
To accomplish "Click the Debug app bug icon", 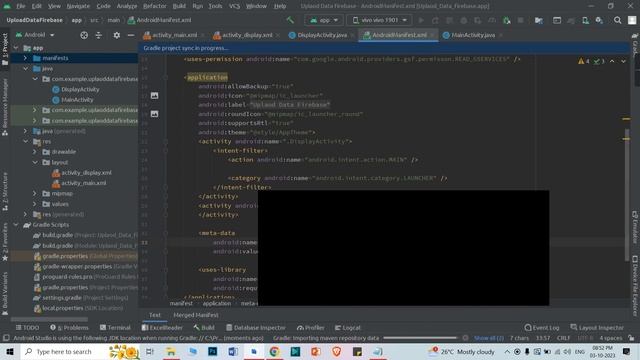I will [464, 20].
